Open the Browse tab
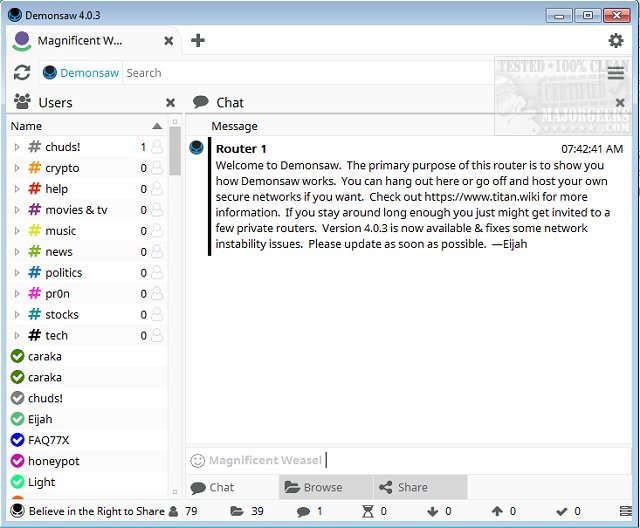This screenshot has height=528, width=640. point(326,487)
